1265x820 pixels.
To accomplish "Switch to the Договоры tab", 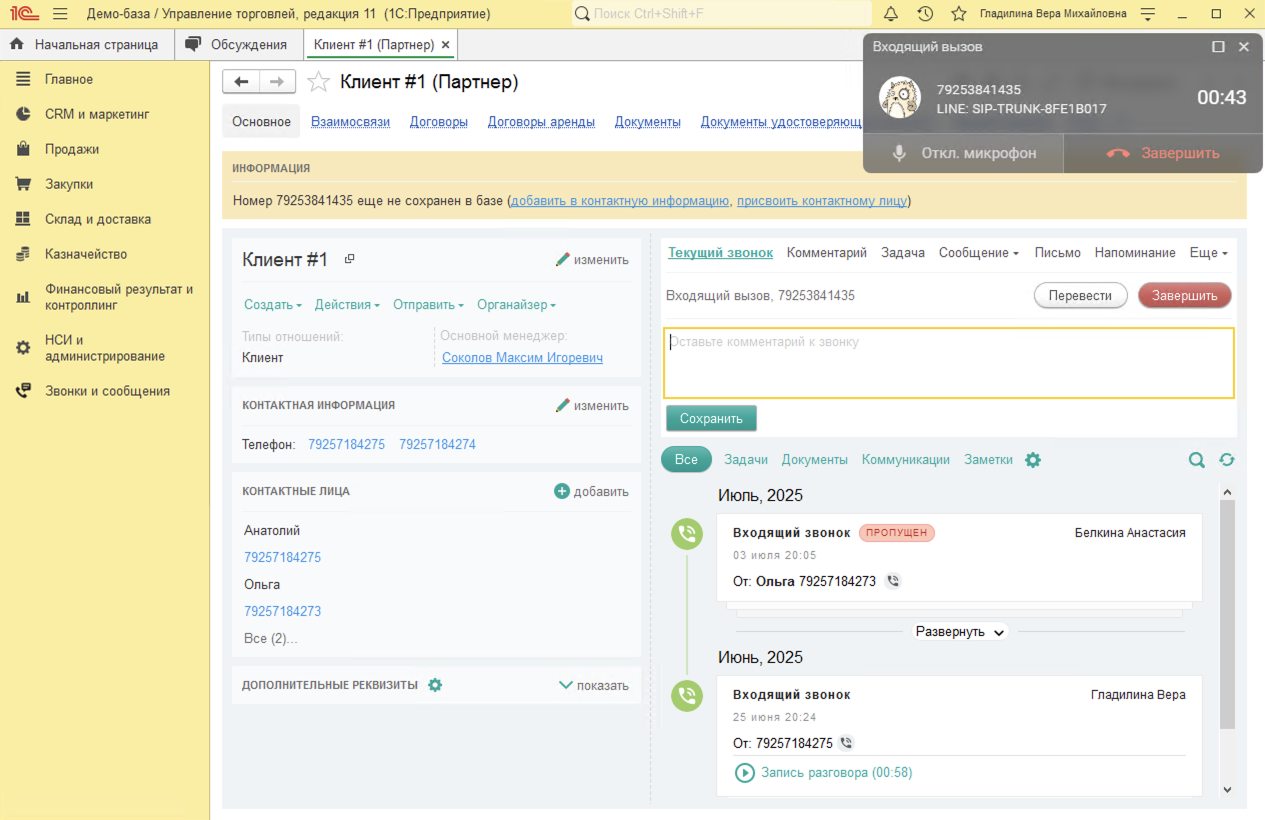I will (x=438, y=122).
